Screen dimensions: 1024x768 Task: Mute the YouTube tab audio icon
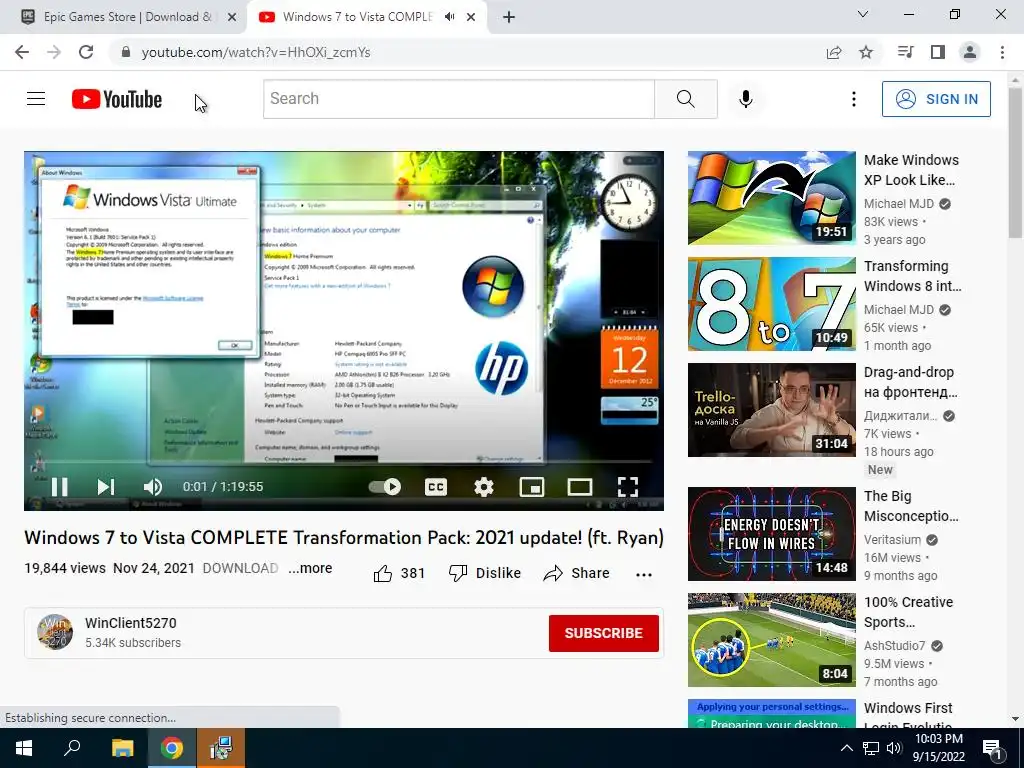pyautogui.click(x=449, y=17)
